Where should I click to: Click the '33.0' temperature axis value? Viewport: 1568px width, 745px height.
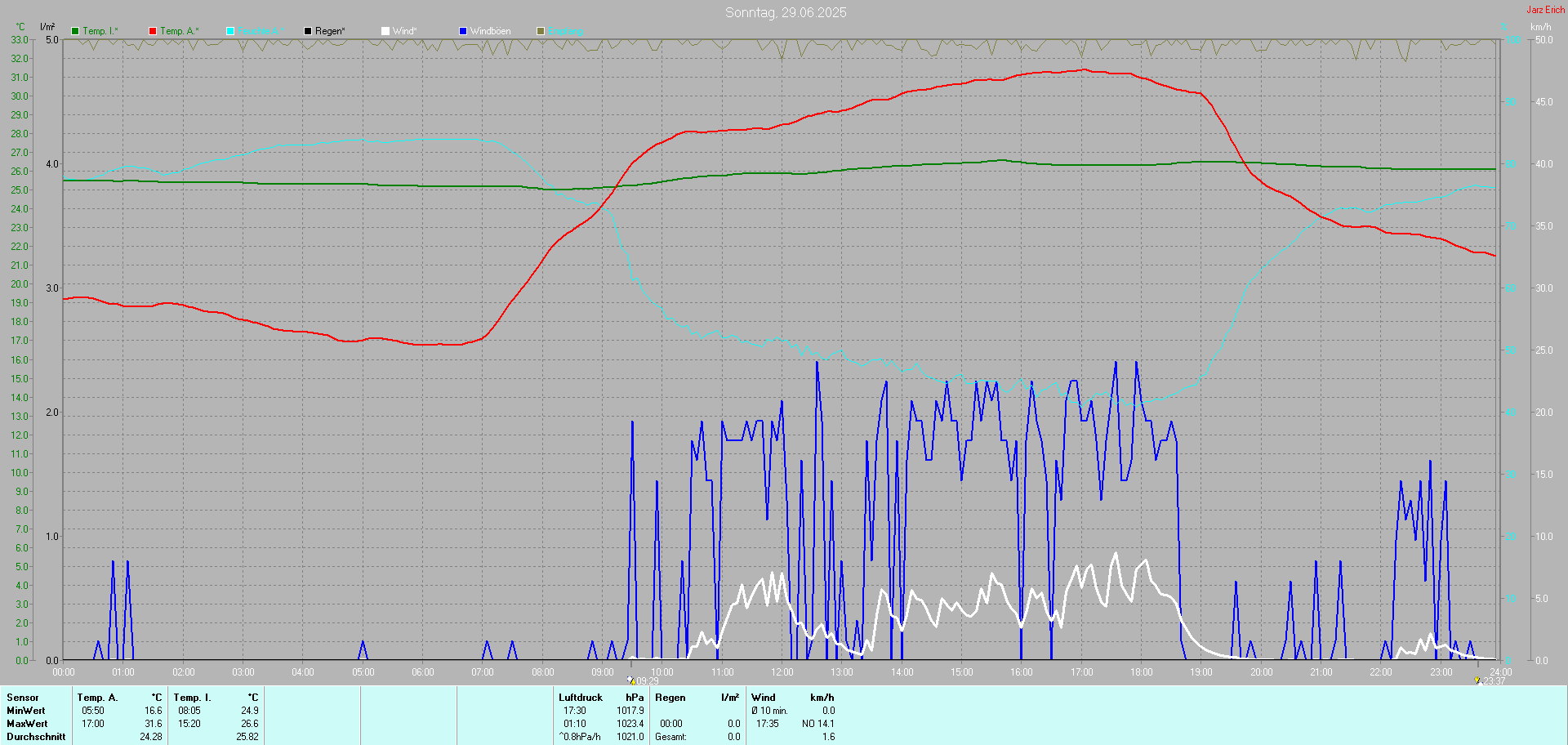[20, 39]
